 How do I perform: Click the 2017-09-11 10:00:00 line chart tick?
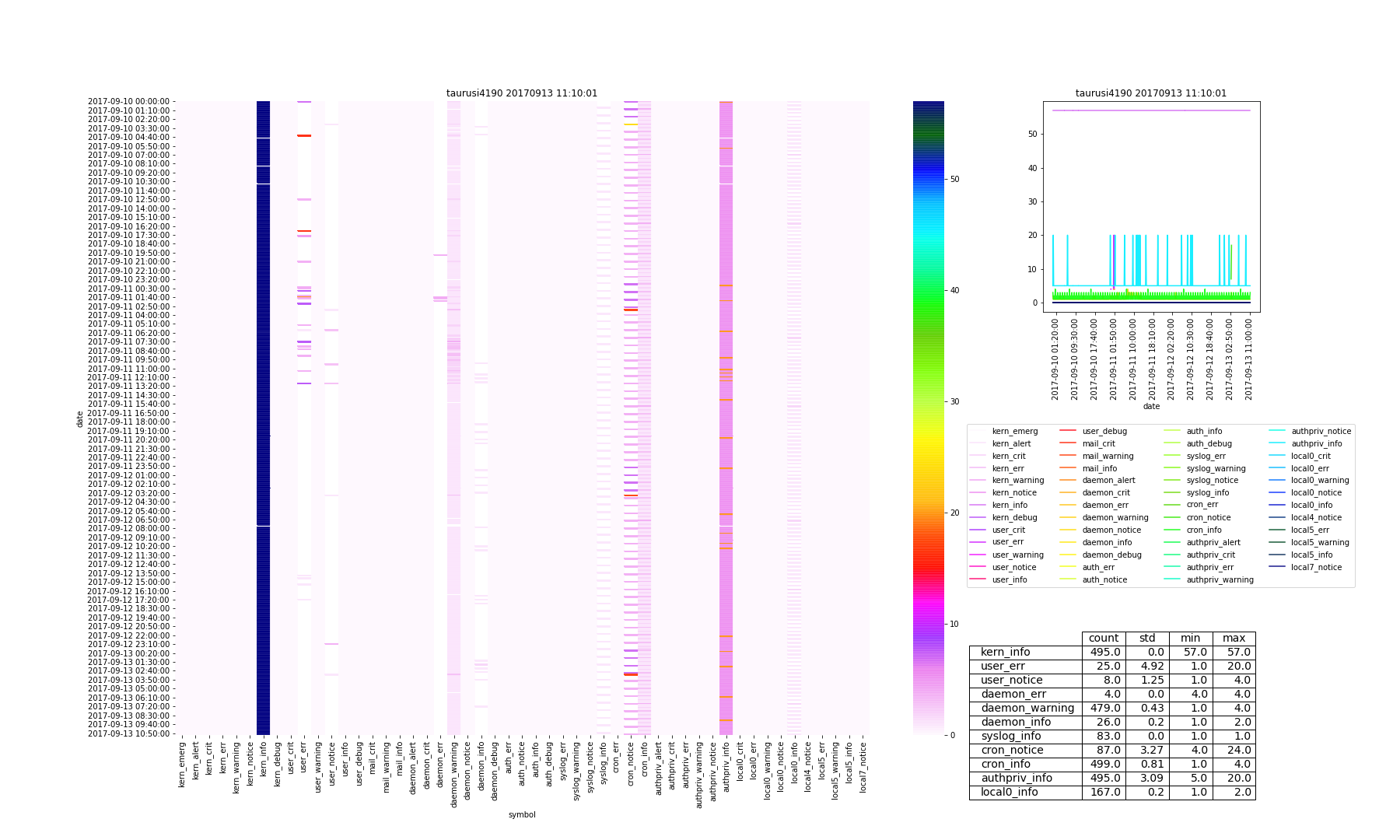1132,359
